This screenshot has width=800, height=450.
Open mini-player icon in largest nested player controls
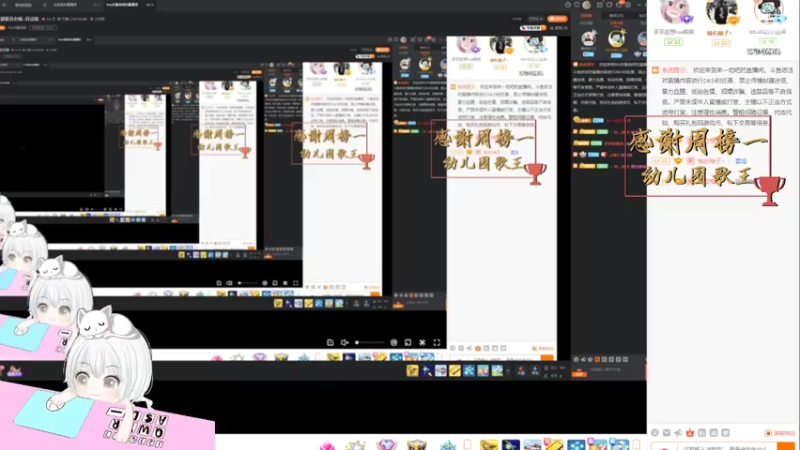point(408,342)
